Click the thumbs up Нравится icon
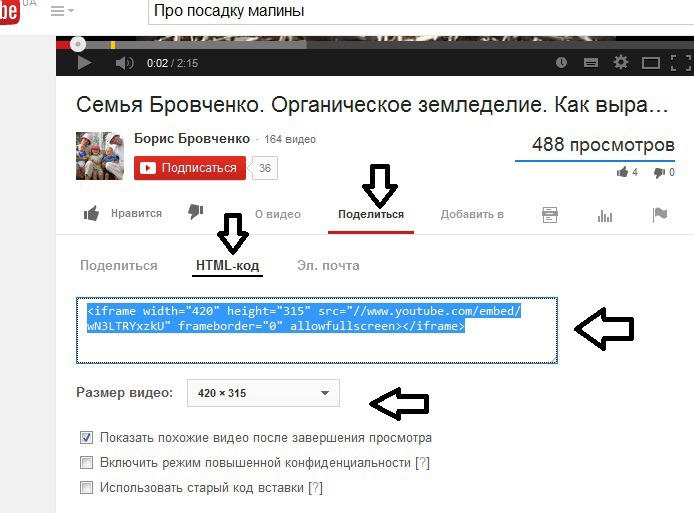The height and width of the screenshot is (513, 694). (x=91, y=214)
